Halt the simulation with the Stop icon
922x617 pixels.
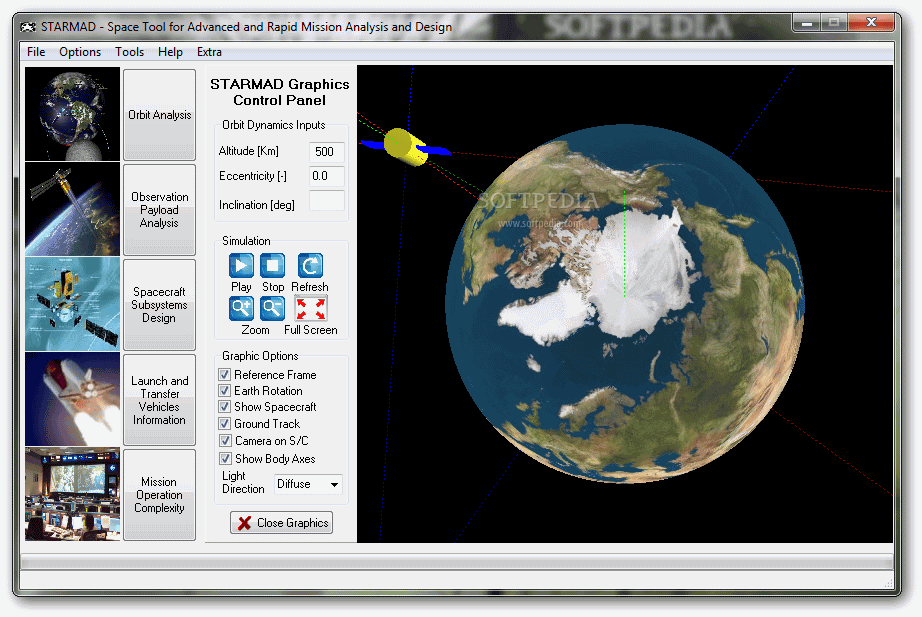(x=273, y=266)
